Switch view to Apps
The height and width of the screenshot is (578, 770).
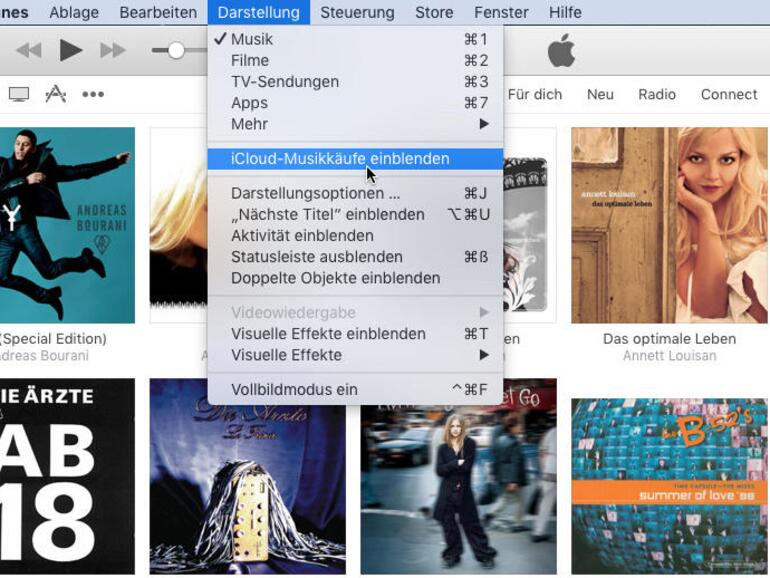pos(356,103)
